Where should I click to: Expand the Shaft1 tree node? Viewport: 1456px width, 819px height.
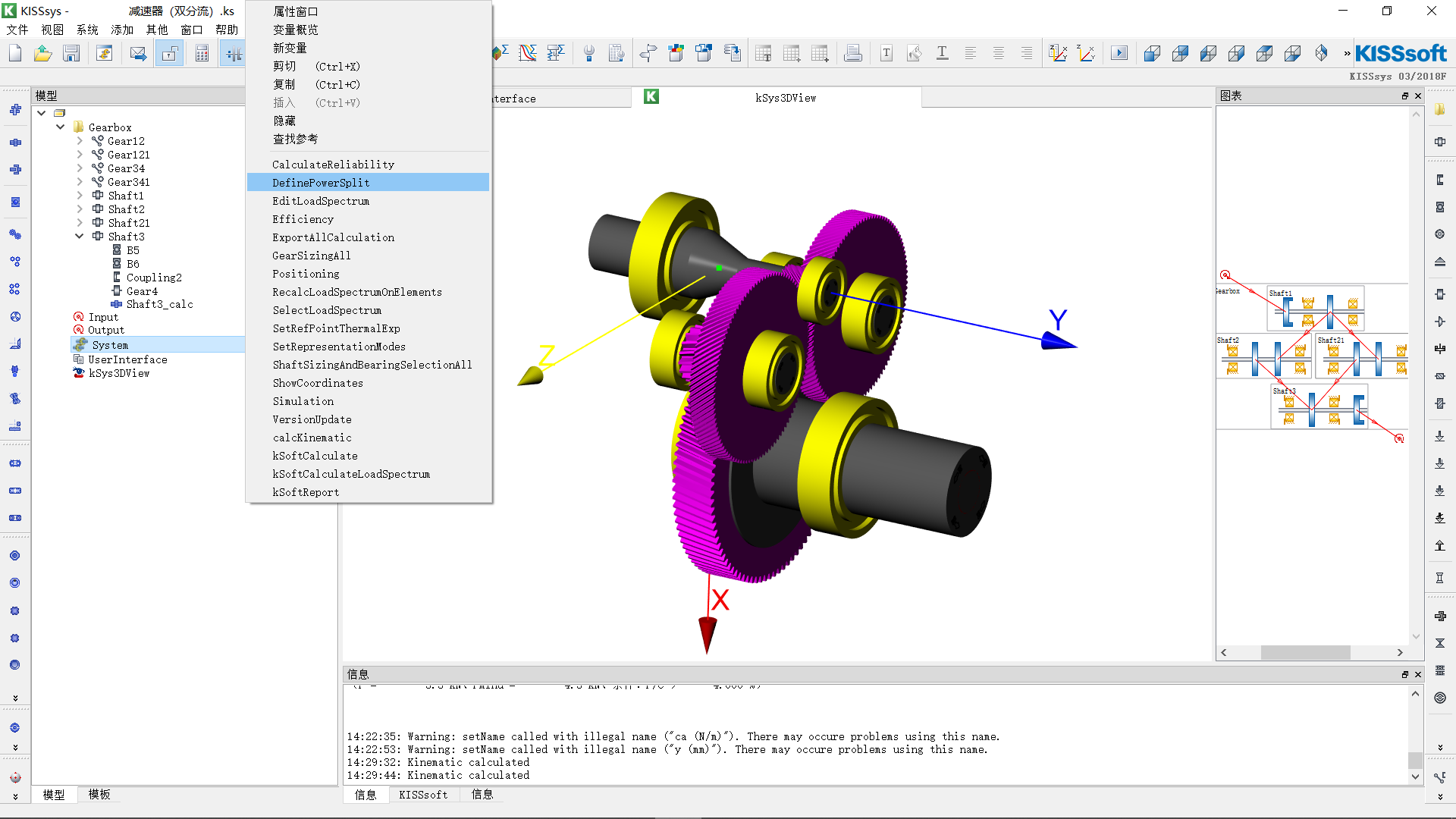click(x=80, y=196)
